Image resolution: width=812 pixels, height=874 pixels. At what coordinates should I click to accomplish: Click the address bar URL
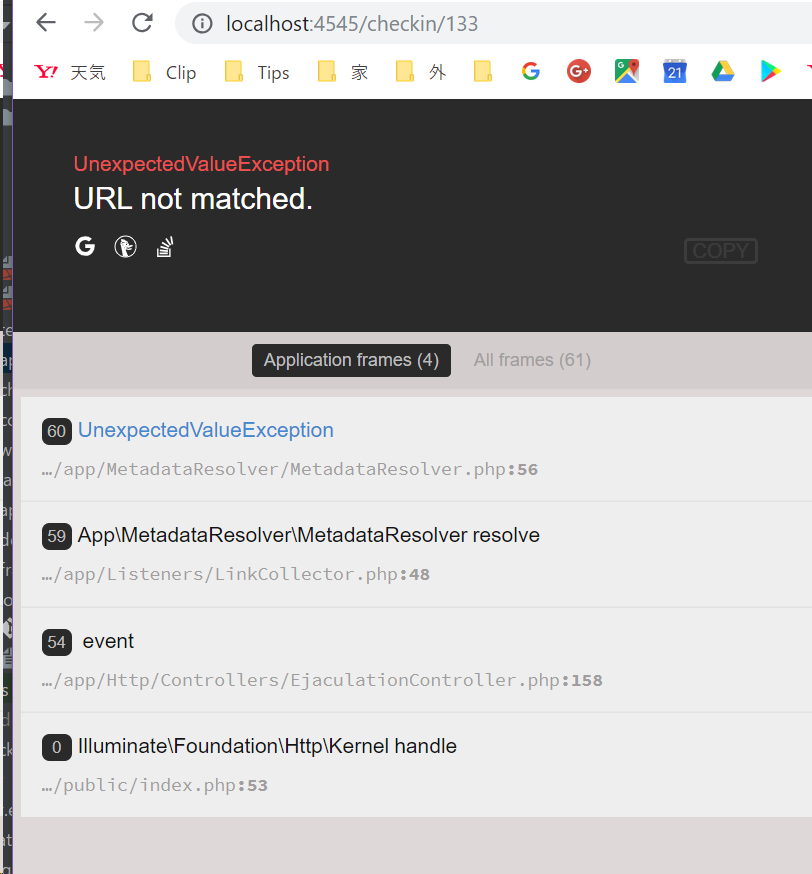pyautogui.click(x=352, y=23)
